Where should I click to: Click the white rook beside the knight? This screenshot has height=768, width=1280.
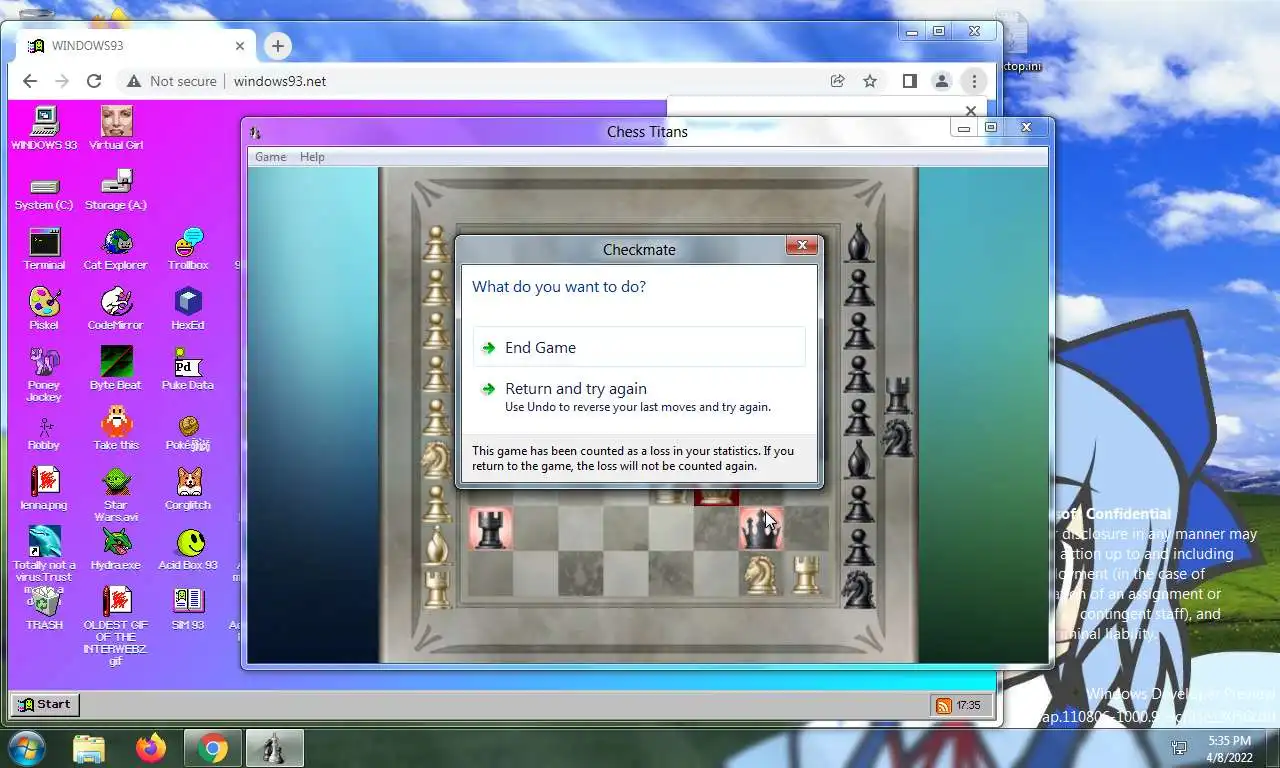(805, 574)
